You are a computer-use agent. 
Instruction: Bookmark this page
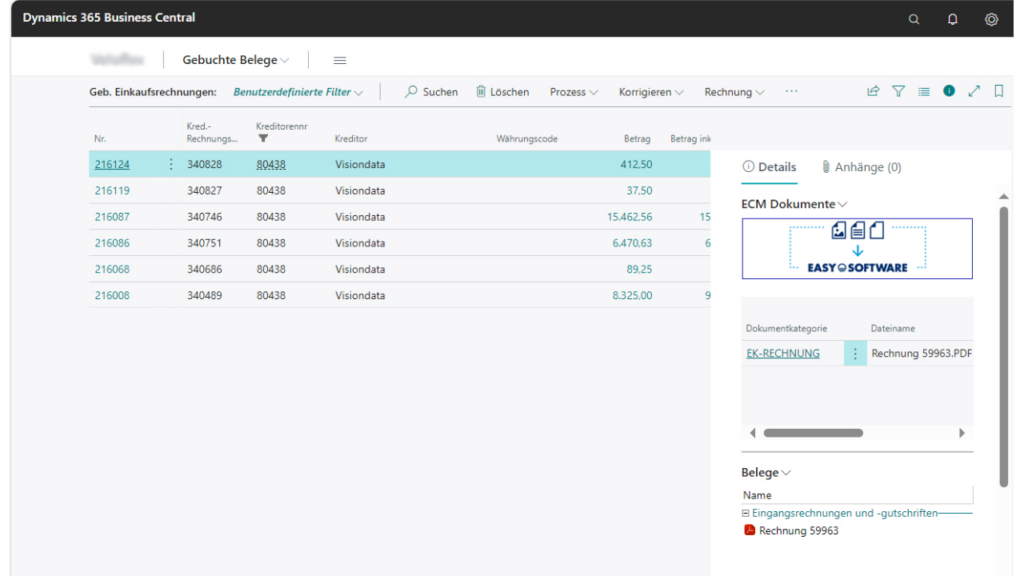pos(999,91)
